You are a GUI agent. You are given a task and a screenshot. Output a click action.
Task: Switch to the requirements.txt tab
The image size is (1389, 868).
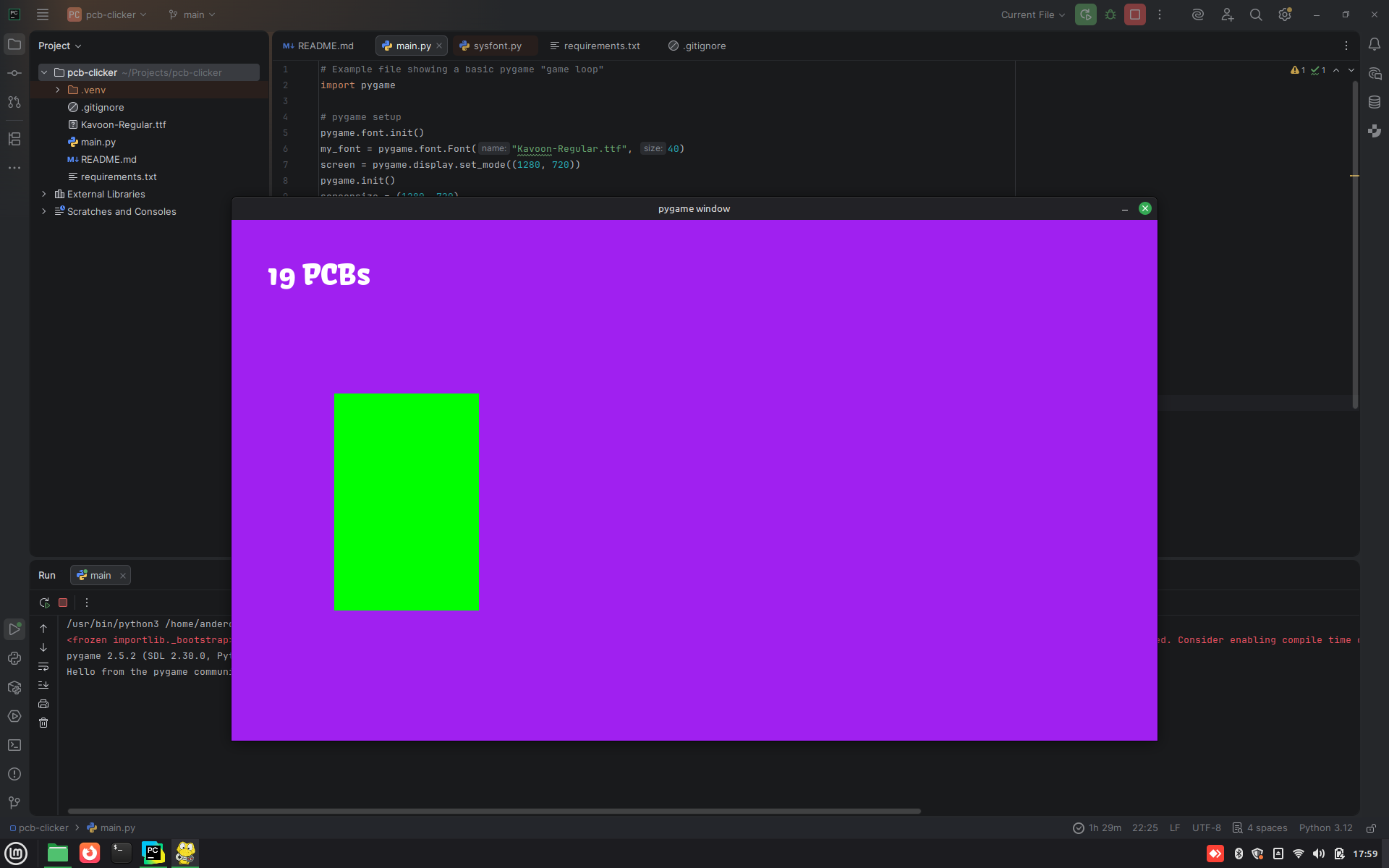click(x=600, y=46)
